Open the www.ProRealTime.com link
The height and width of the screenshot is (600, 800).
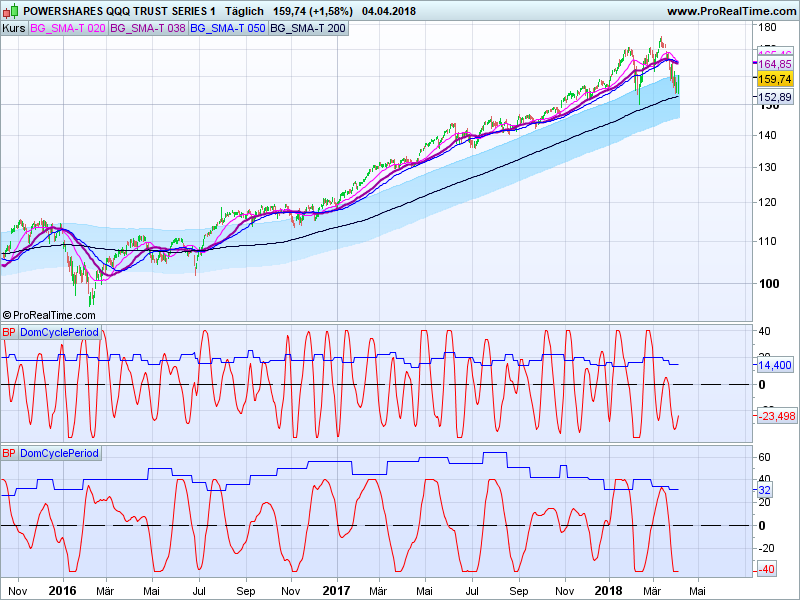tap(732, 11)
